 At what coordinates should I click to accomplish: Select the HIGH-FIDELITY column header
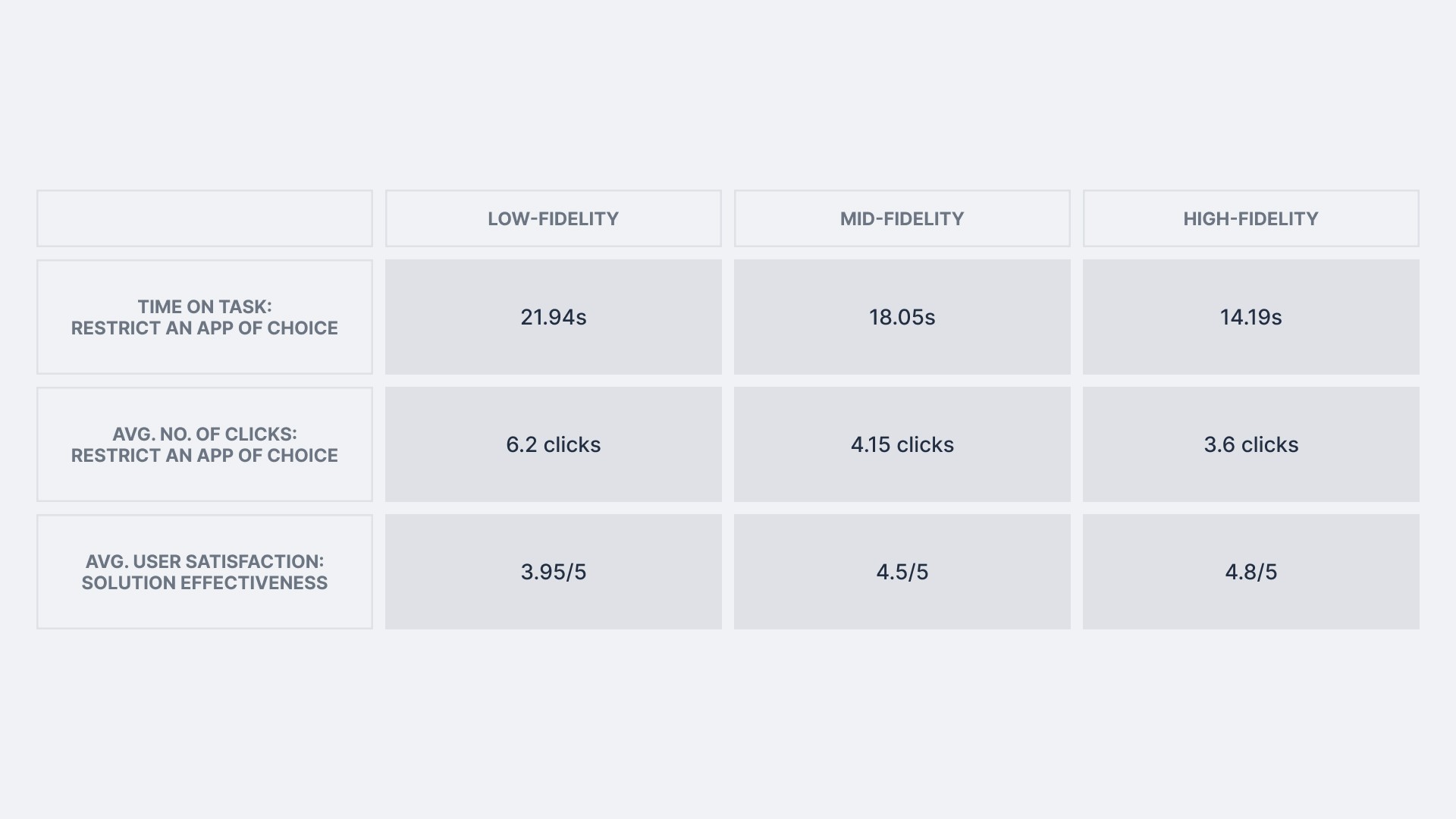1251,218
